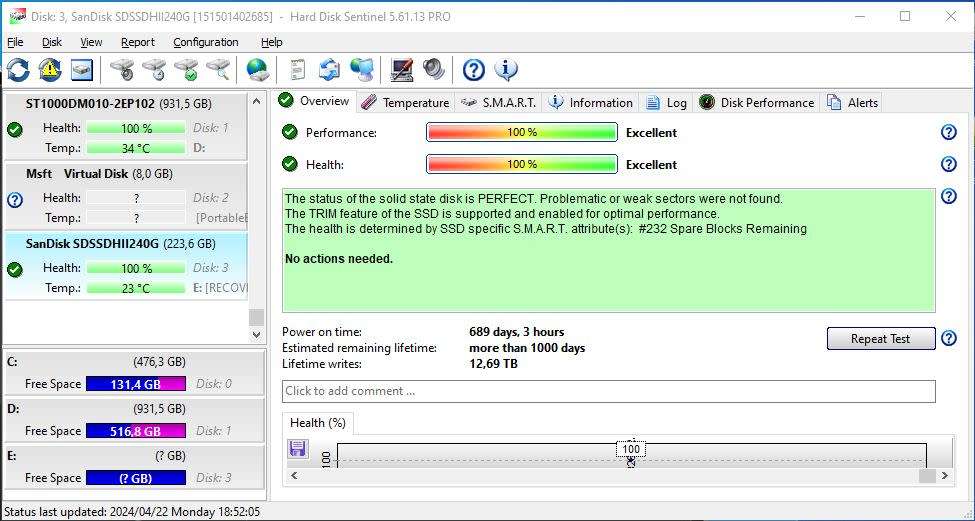Open the Disk Performance tab

pyautogui.click(x=756, y=102)
